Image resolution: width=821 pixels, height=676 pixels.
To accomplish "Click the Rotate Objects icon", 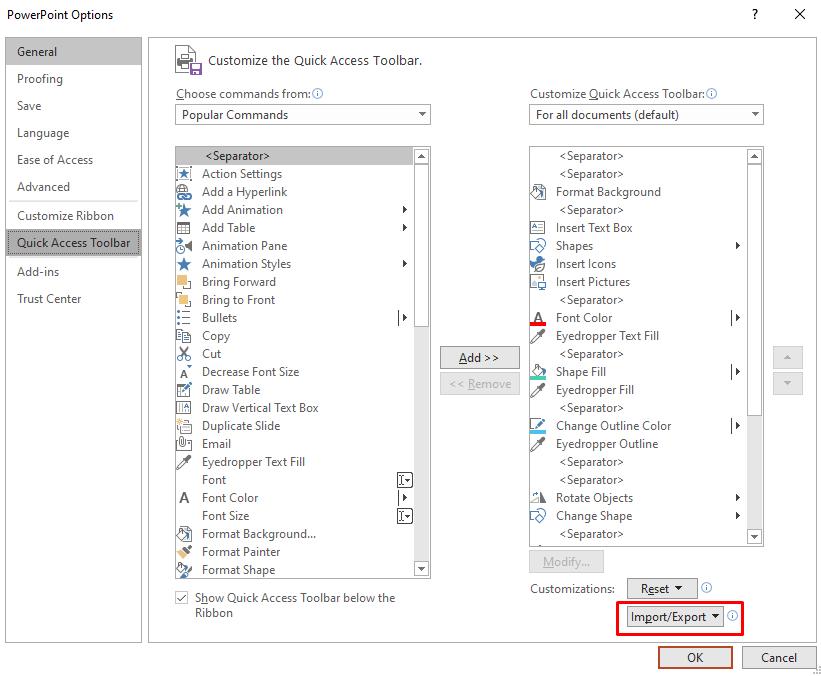I will pos(538,497).
